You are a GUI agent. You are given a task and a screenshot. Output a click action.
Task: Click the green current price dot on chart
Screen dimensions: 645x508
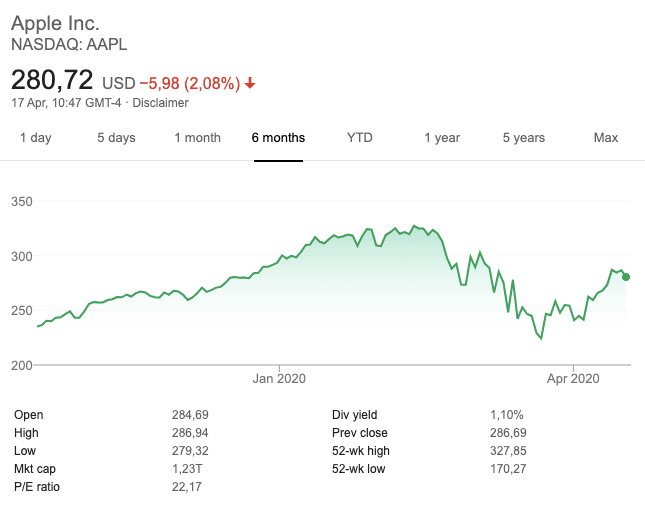tap(626, 277)
